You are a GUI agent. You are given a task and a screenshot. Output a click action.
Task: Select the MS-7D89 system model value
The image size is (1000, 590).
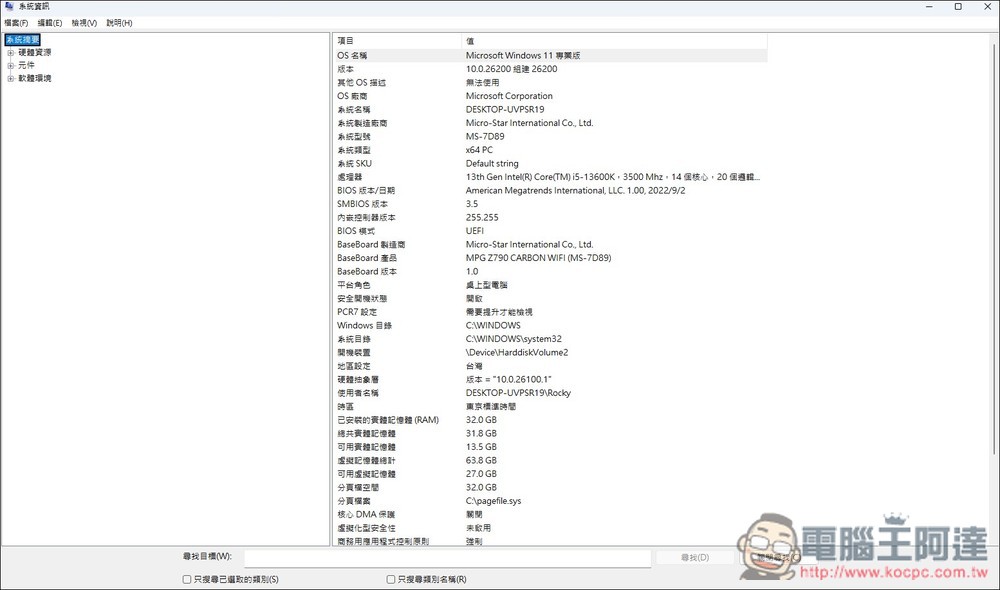tap(485, 136)
